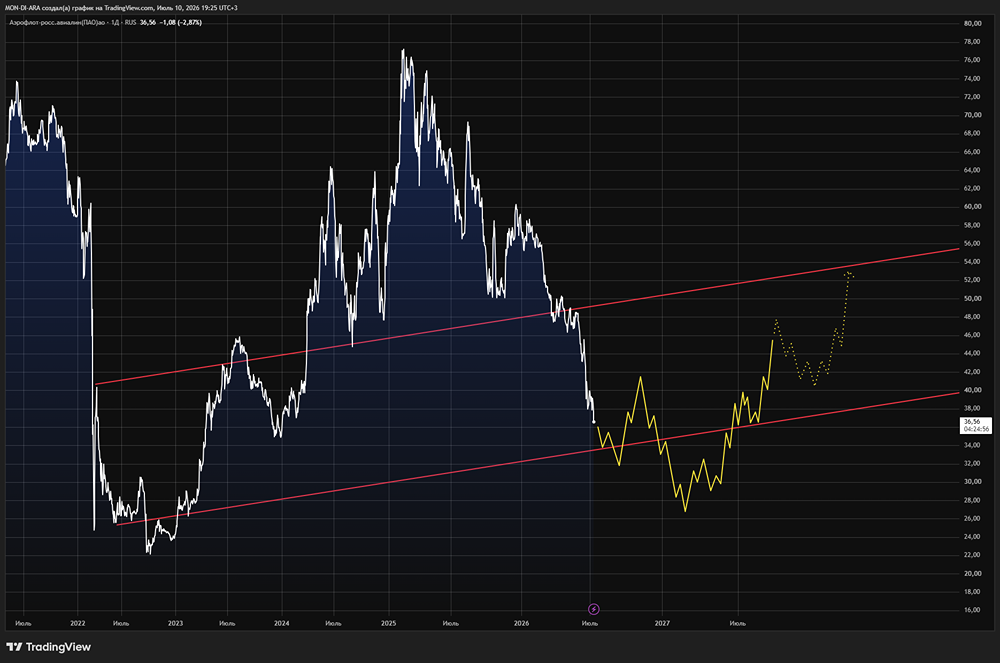This screenshot has height=663, width=1000.
Task: Click the white price line peak near 2025
Action: coord(402,50)
